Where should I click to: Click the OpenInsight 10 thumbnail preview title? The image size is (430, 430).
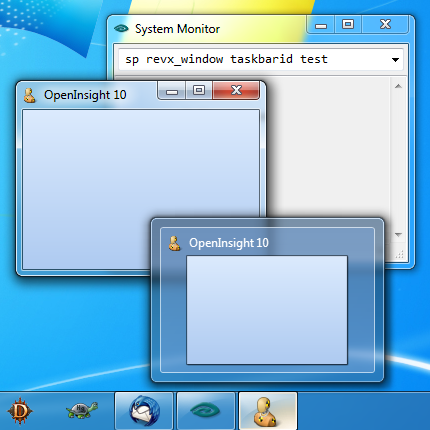click(229, 243)
